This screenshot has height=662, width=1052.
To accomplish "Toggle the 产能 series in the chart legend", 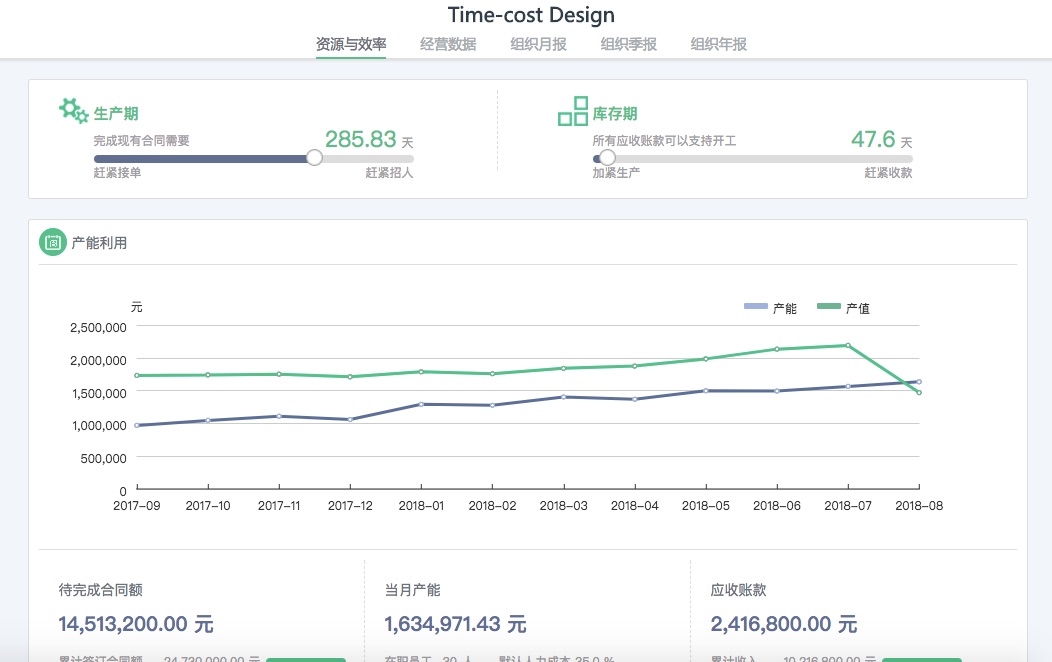I will (770, 308).
